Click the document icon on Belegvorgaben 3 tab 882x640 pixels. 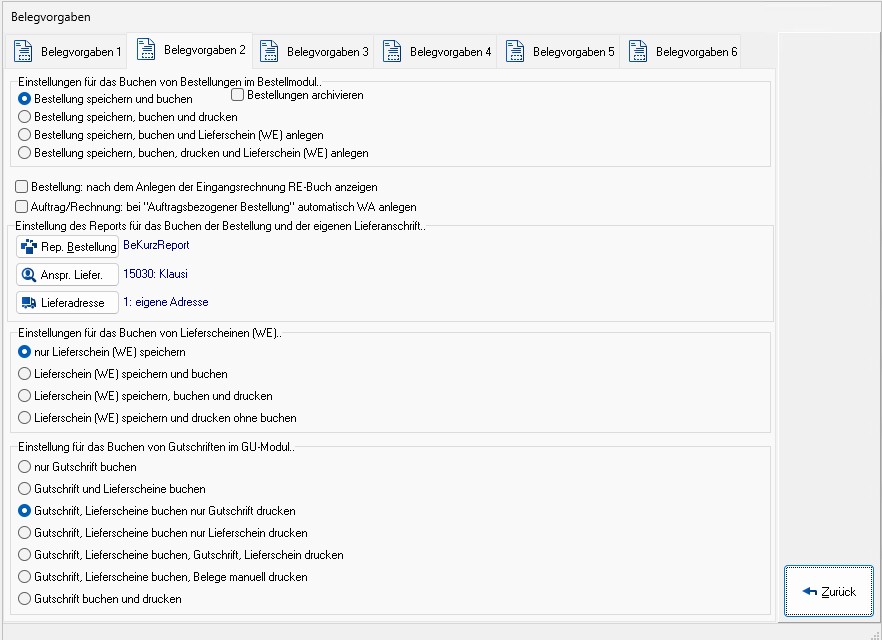click(x=269, y=51)
